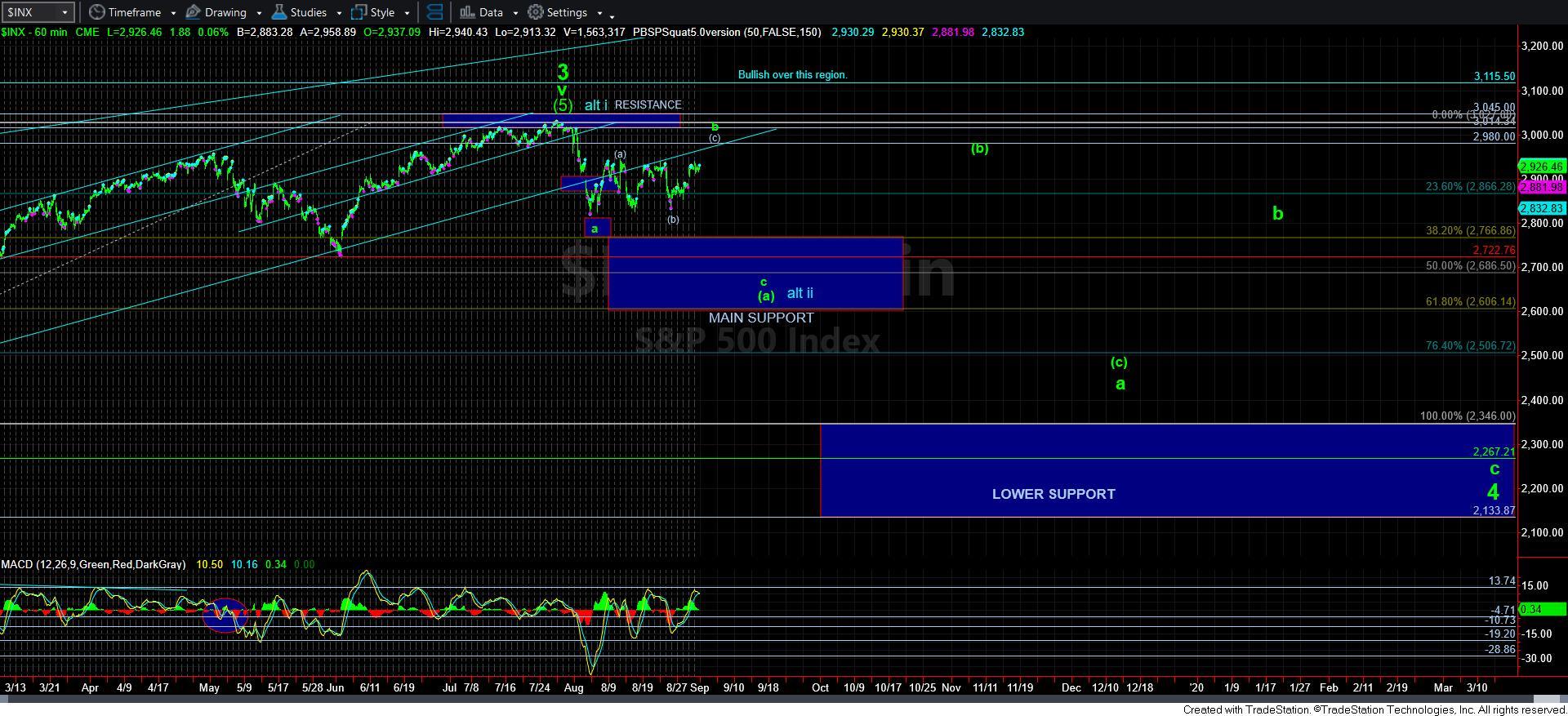Expand the Studies dropdown arrow
The height and width of the screenshot is (716, 1568).
[339, 13]
